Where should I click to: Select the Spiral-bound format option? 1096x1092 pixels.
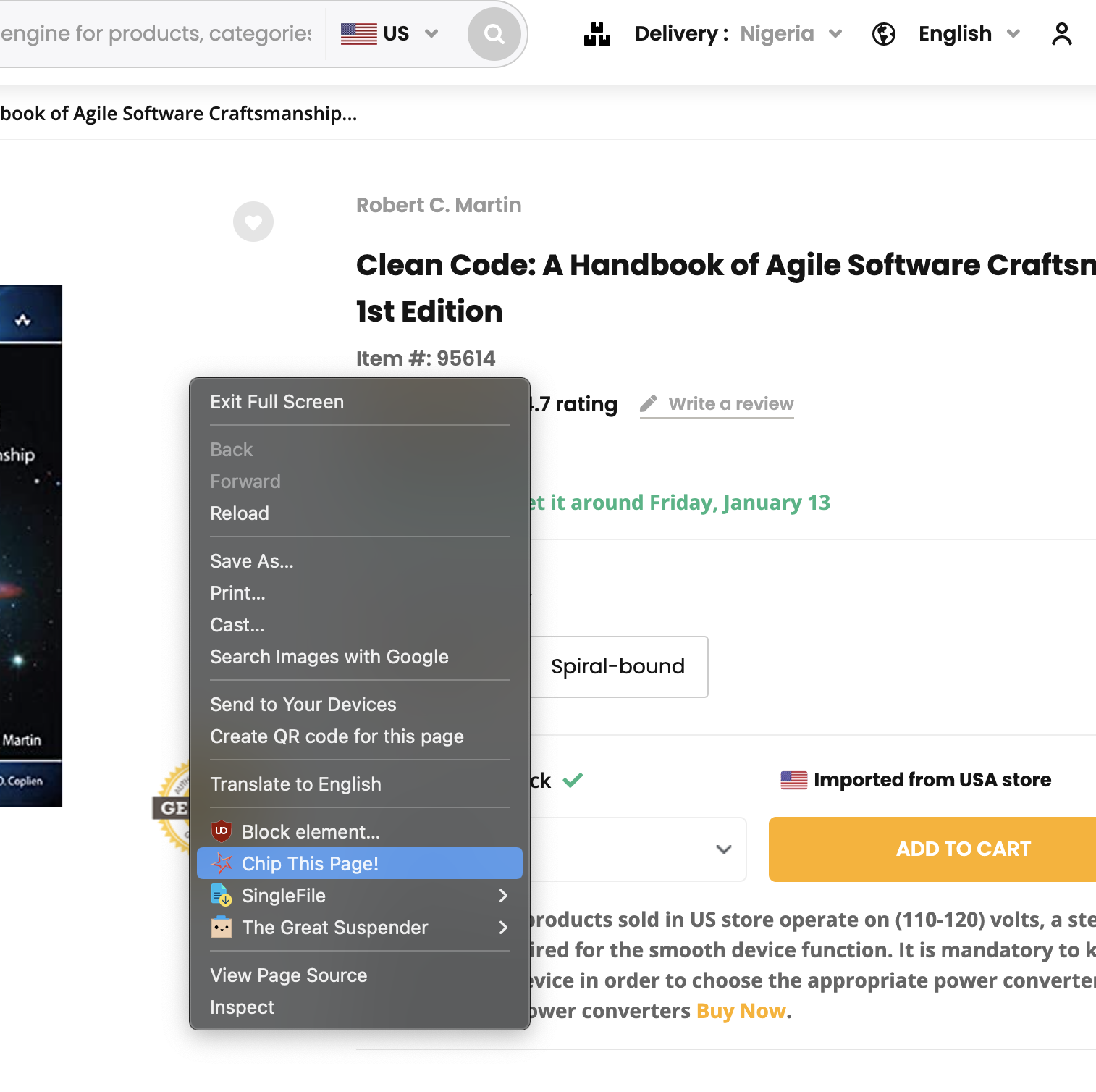(x=617, y=666)
